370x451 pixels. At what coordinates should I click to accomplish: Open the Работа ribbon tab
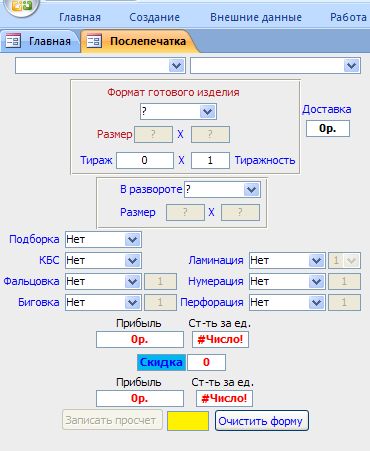pos(349,17)
